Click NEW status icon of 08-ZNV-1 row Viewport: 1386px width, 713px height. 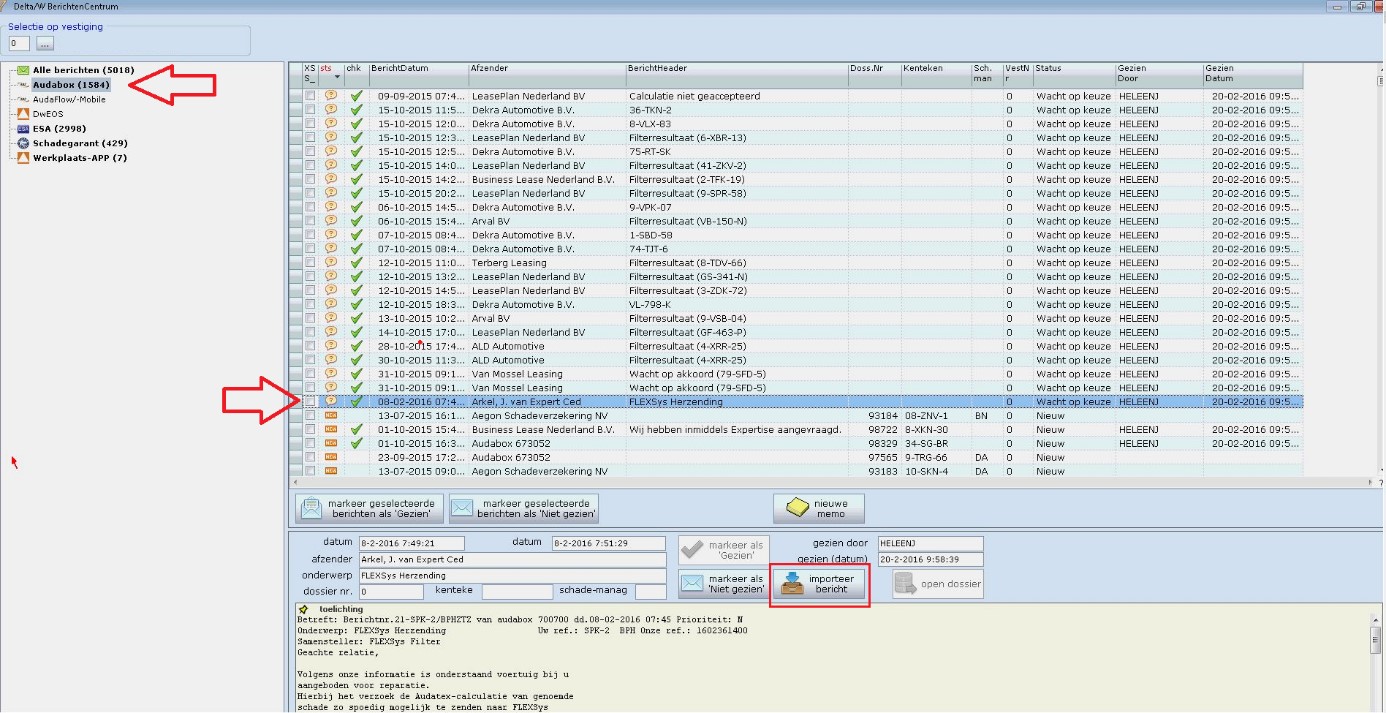[331, 415]
